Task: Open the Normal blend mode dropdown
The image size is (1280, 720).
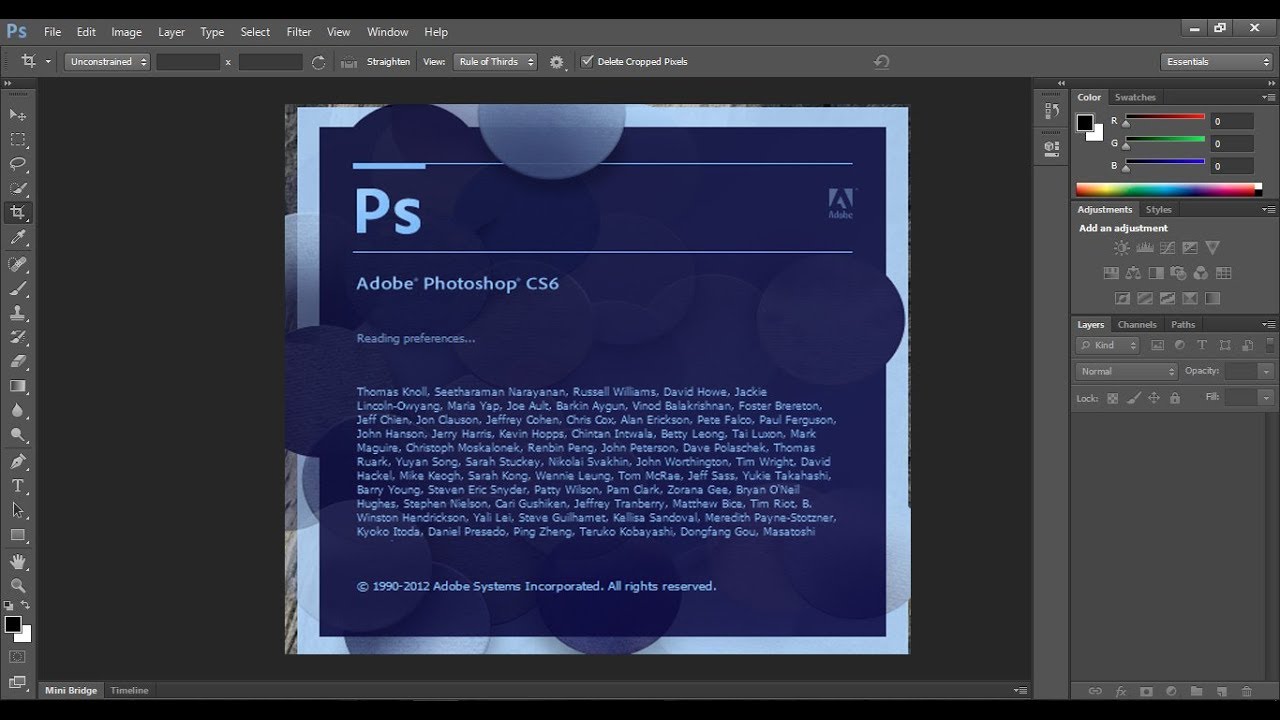Action: point(1127,371)
